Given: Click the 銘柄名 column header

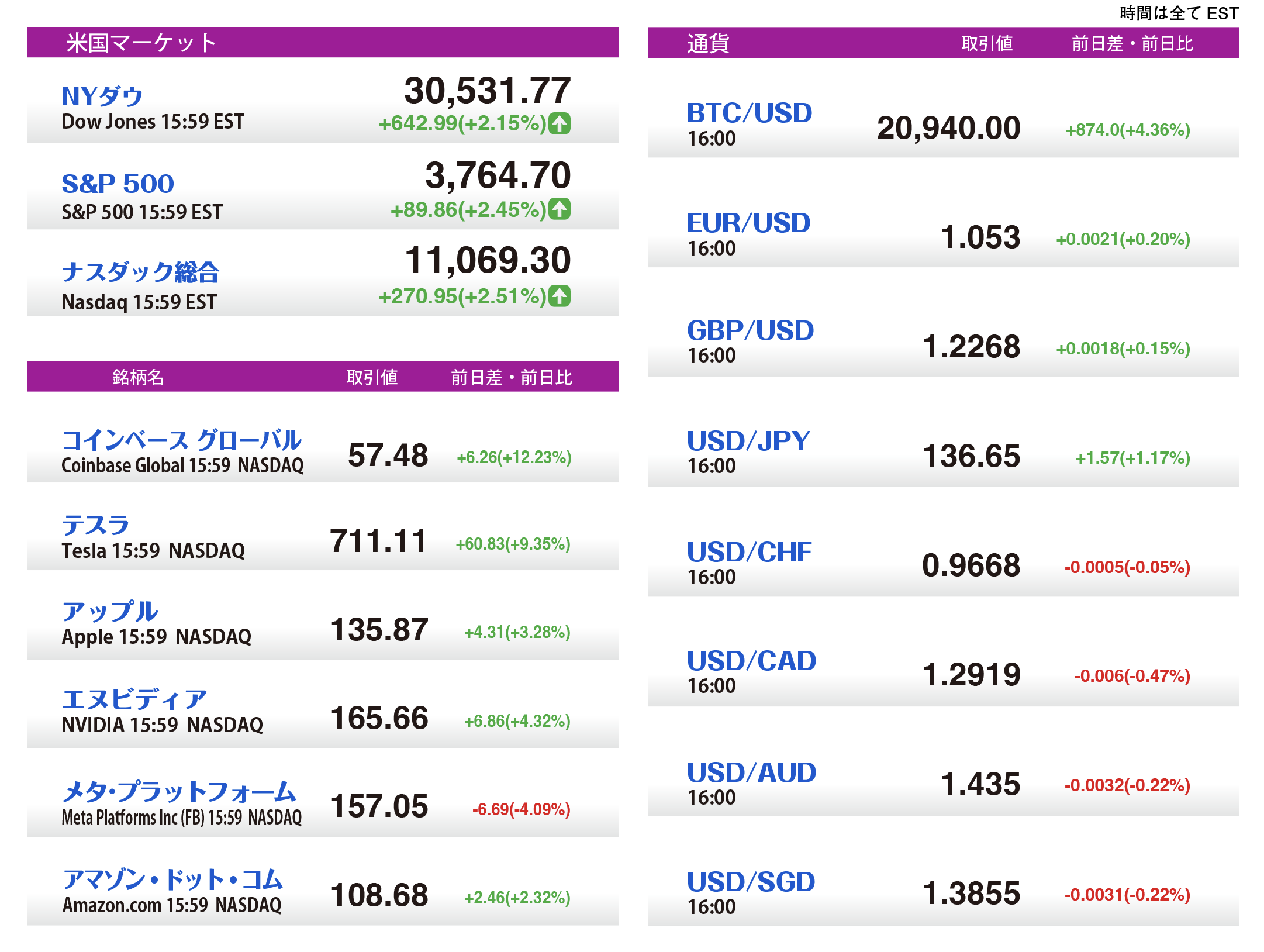Looking at the screenshot, I should point(138,377).
